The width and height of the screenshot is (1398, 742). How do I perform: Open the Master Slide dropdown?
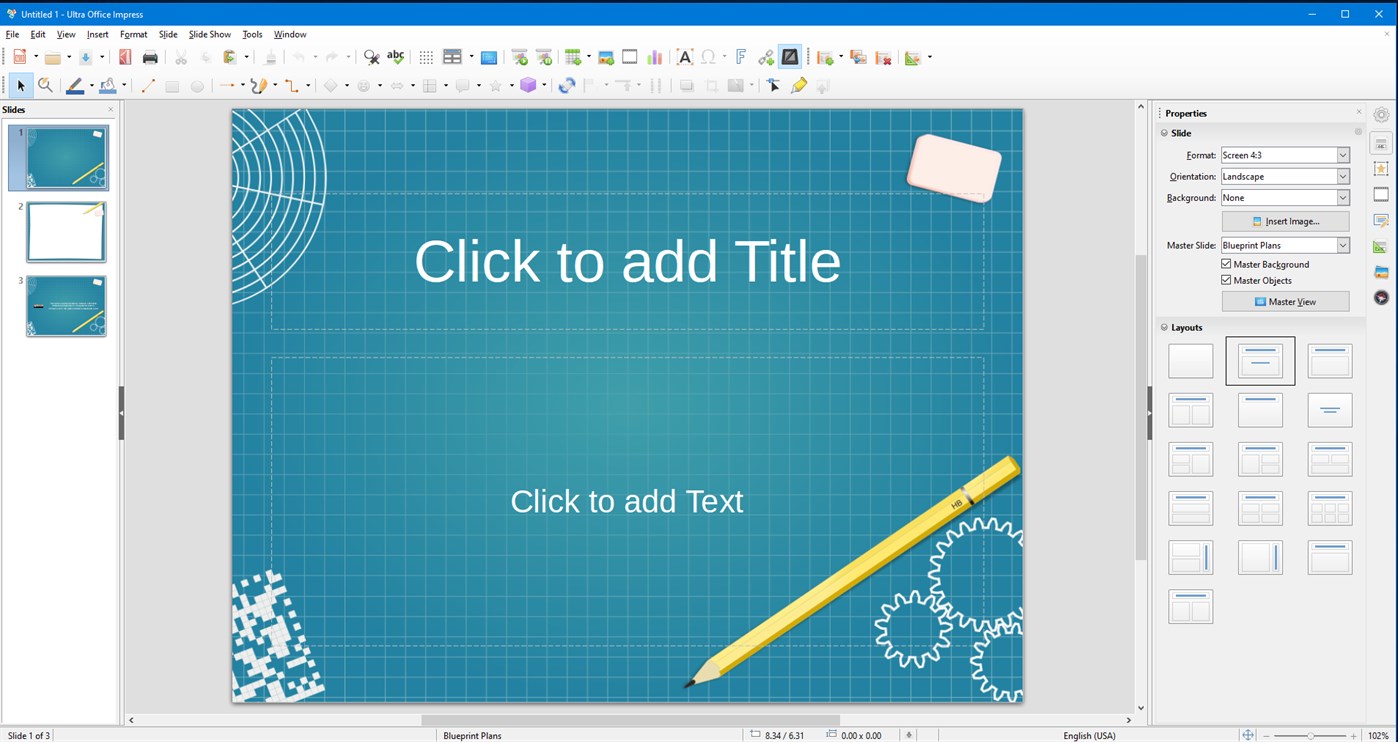(x=1343, y=245)
